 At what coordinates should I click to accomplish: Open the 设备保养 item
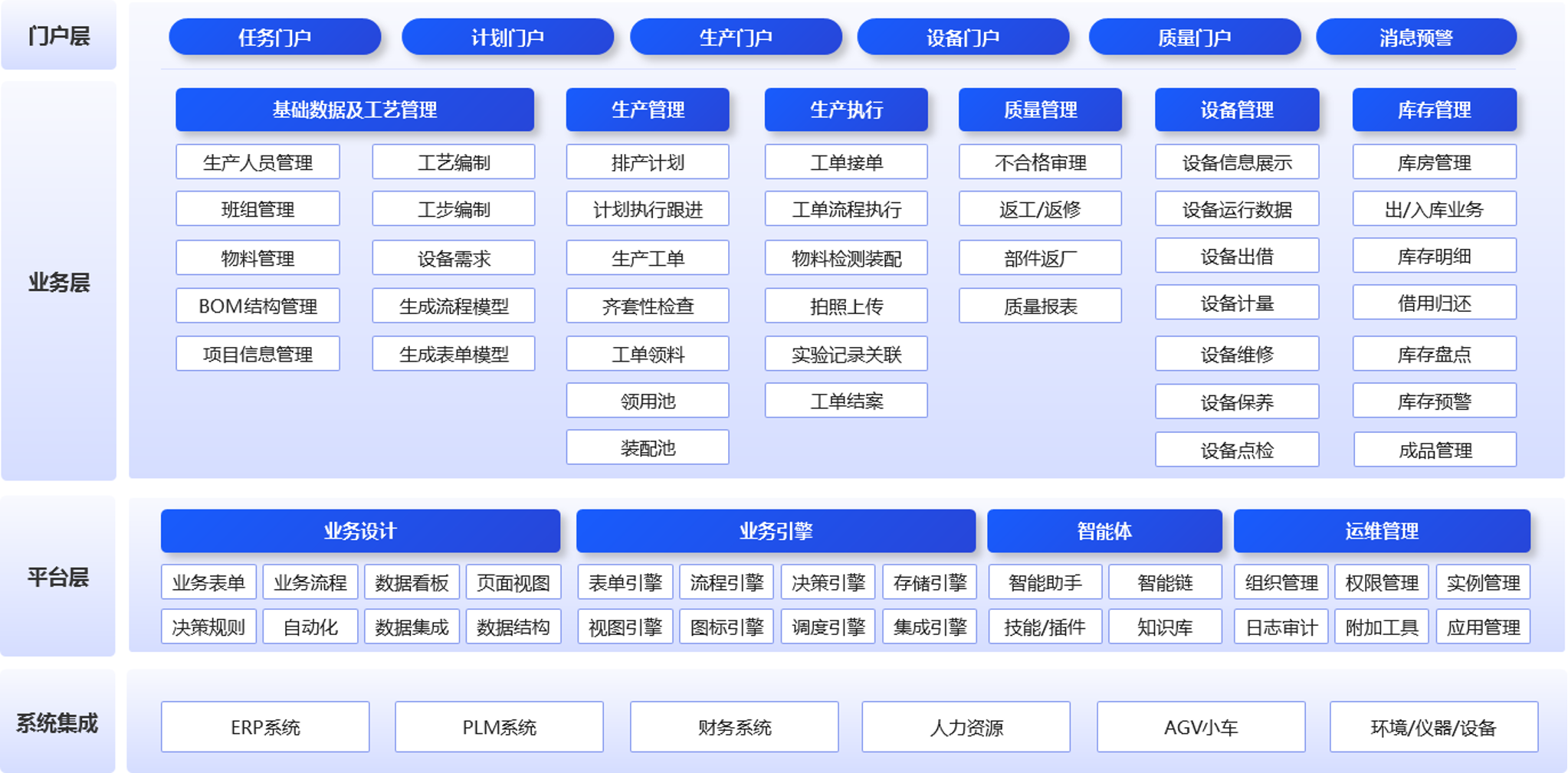[x=1237, y=402]
